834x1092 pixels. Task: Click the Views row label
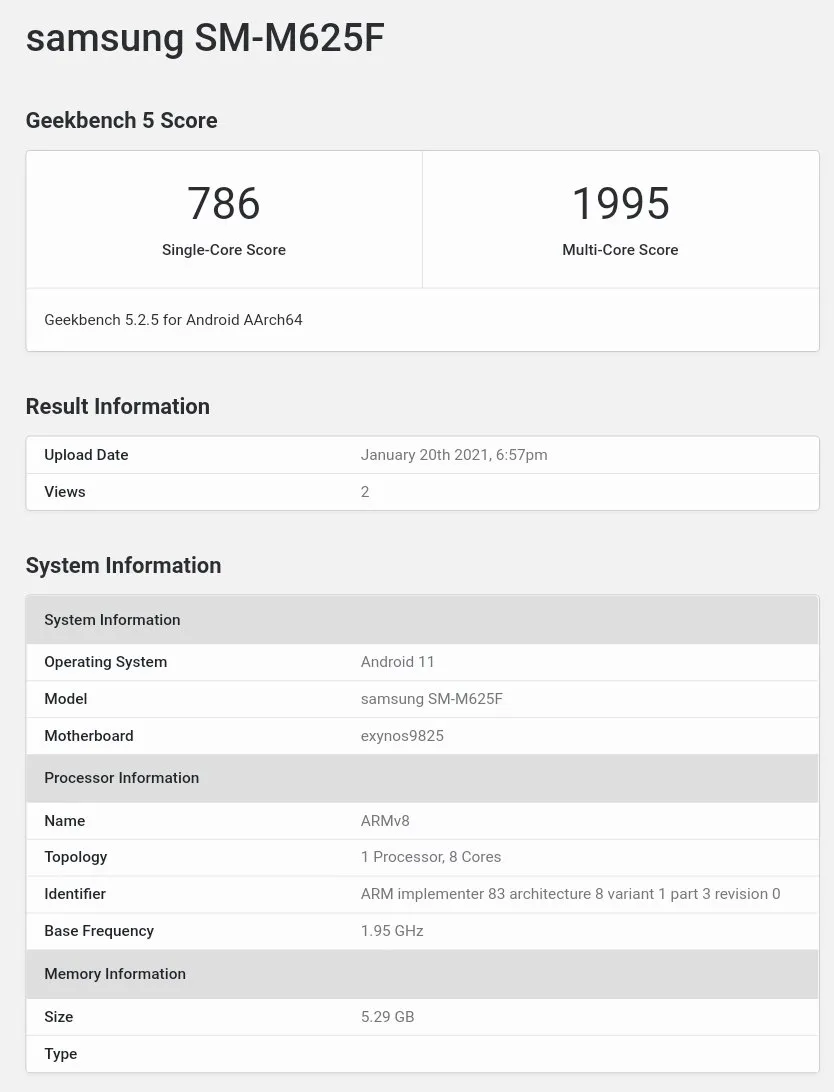click(x=65, y=492)
